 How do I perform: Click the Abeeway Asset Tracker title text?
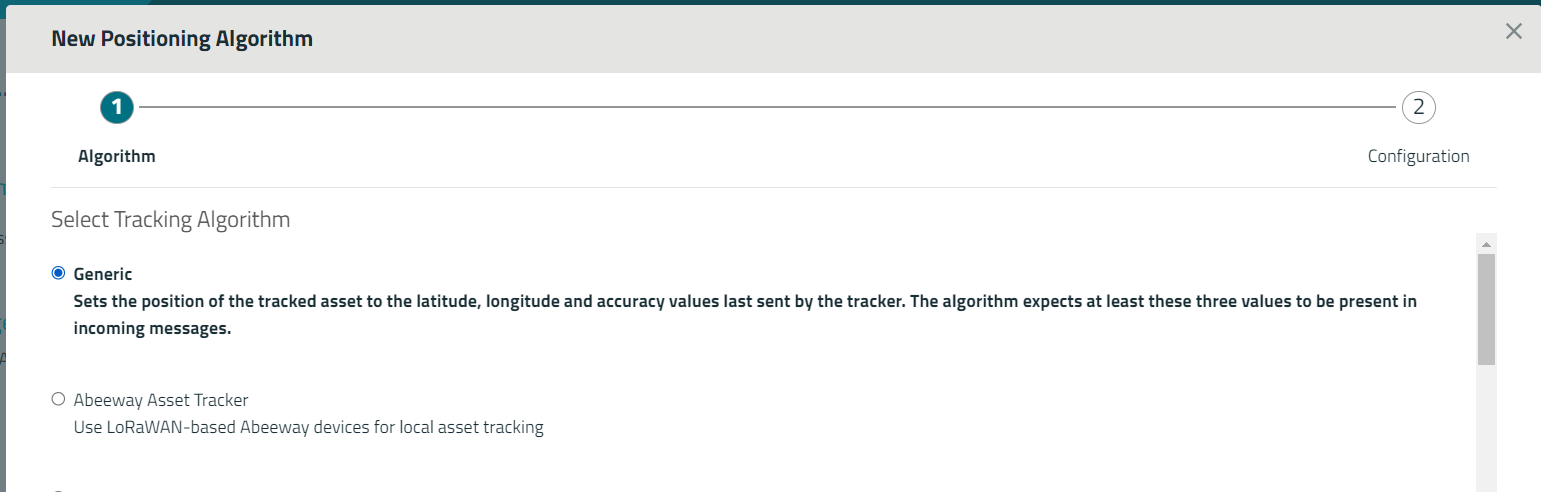point(161,400)
